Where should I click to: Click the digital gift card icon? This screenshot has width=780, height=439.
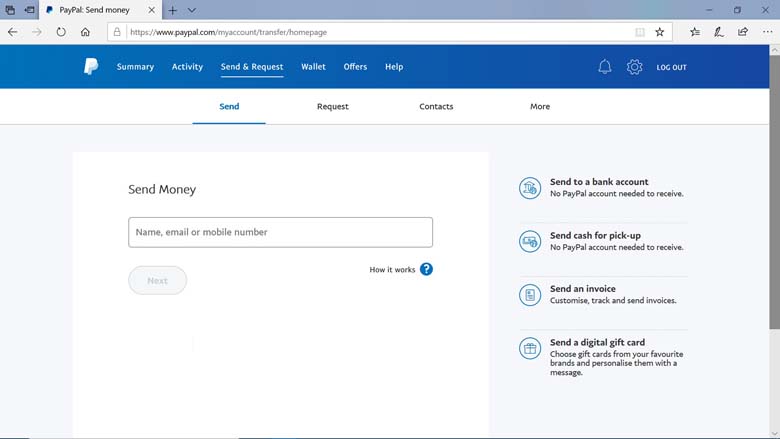(529, 349)
